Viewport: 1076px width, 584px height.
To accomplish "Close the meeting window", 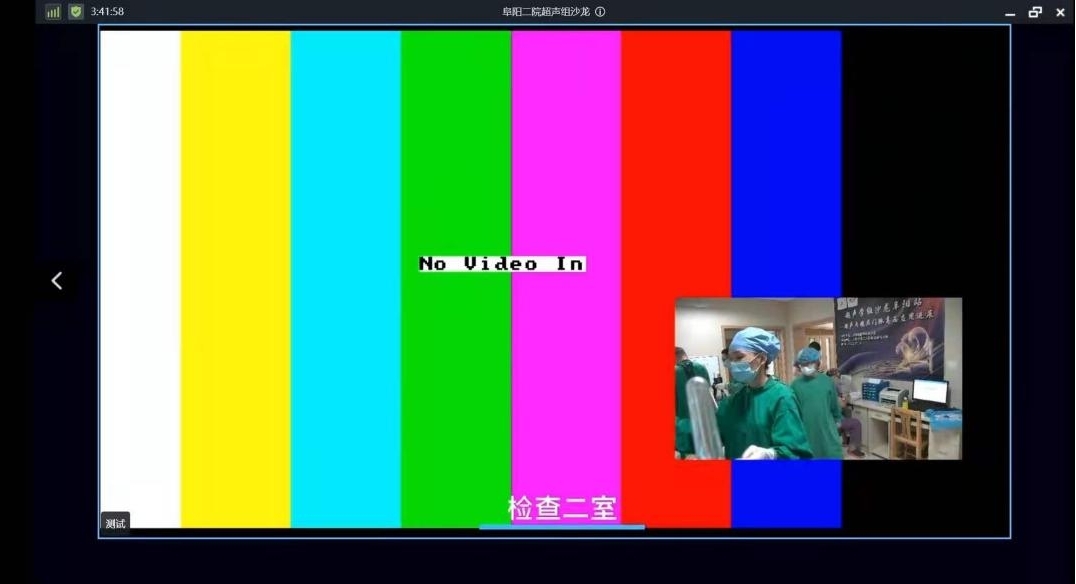I will [x=1060, y=12].
